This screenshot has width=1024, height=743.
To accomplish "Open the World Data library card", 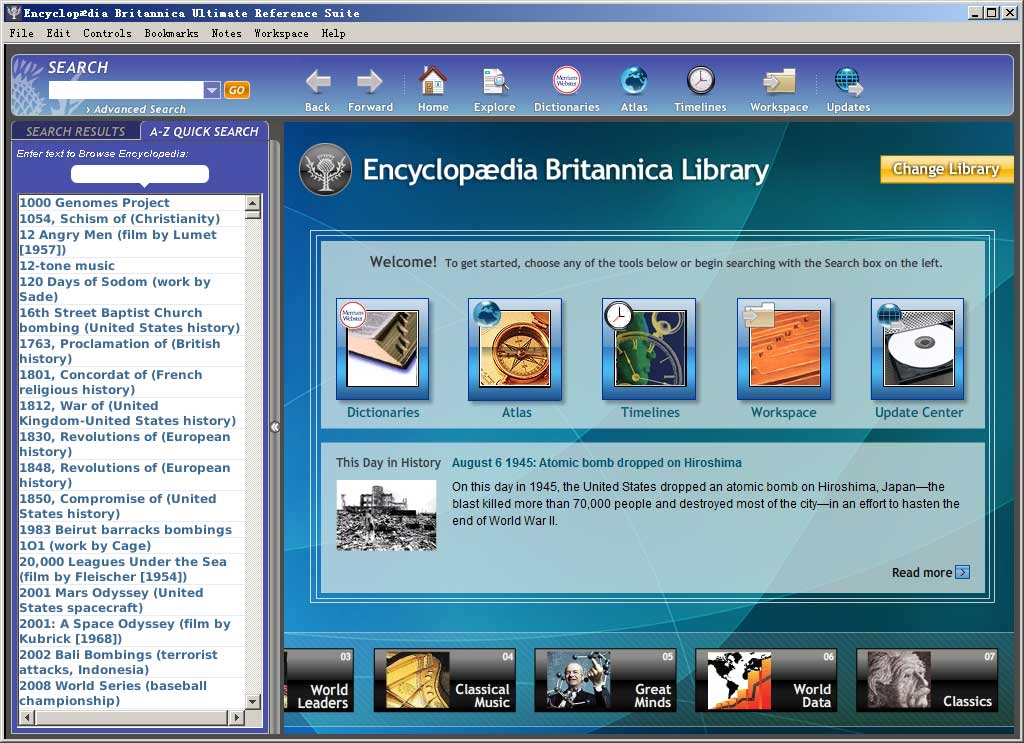I will (766, 680).
